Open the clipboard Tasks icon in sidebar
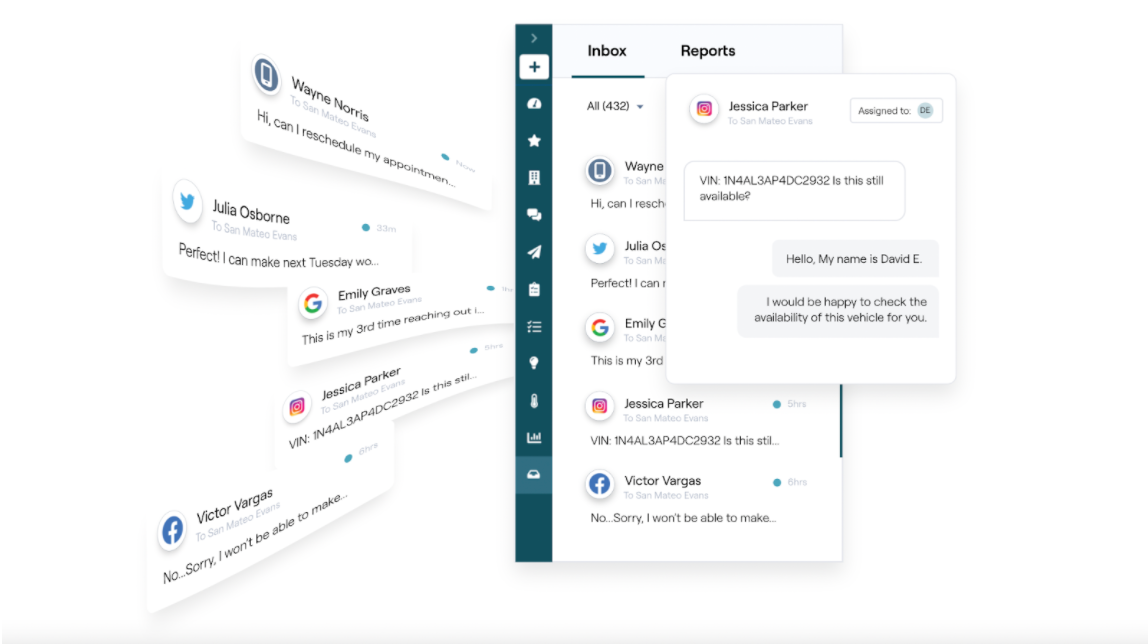The width and height of the screenshot is (1148, 644). coord(534,288)
